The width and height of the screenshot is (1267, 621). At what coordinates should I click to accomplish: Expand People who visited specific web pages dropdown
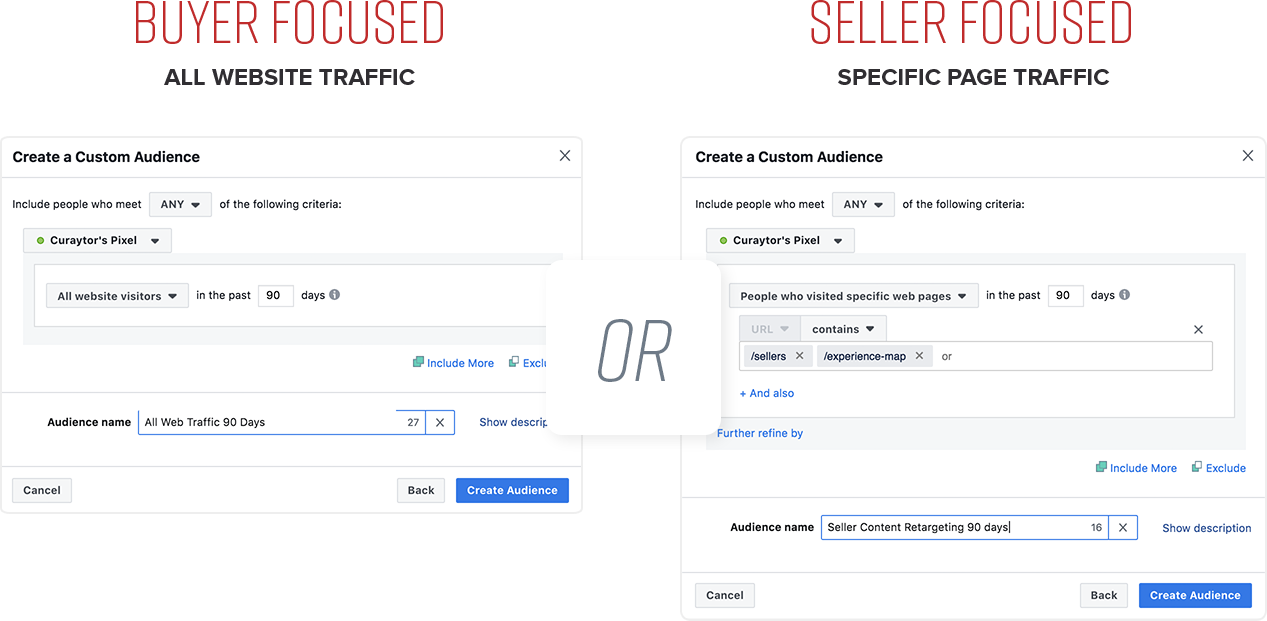(854, 296)
